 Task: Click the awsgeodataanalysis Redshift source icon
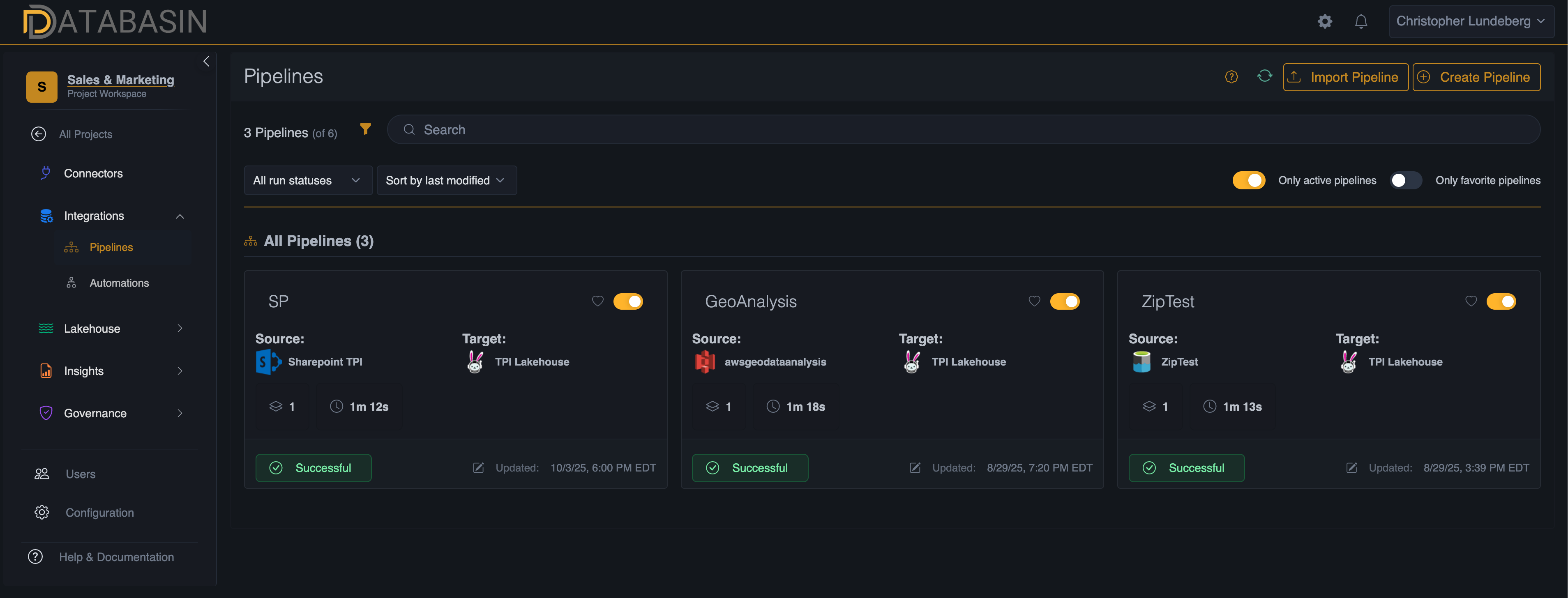point(704,361)
